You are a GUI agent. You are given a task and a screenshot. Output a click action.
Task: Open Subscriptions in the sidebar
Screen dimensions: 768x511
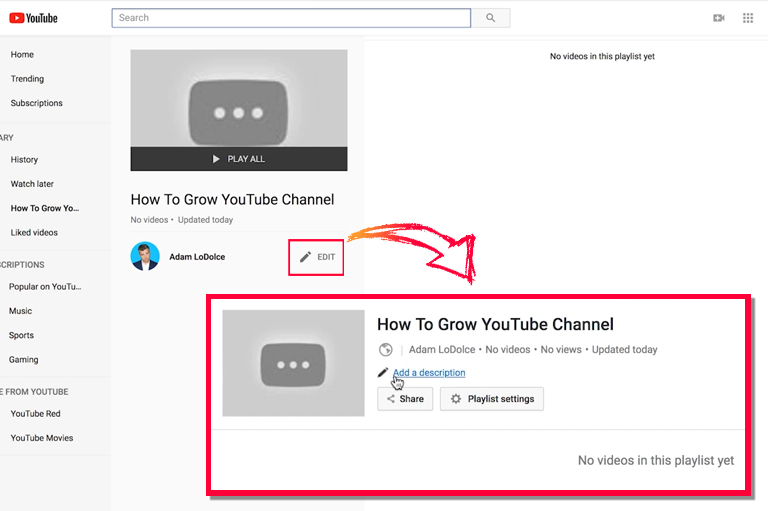[x=37, y=103]
